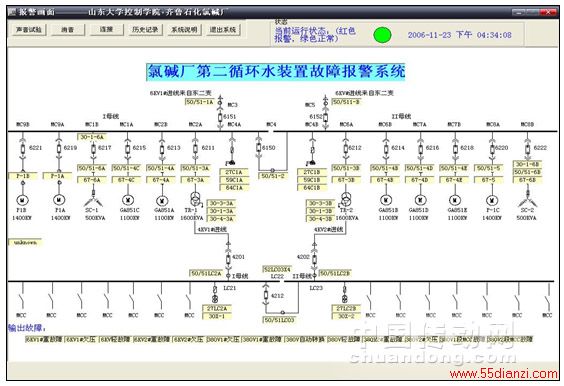Open the 系统说明 system description
This screenshot has width=564, height=386.
click(184, 30)
